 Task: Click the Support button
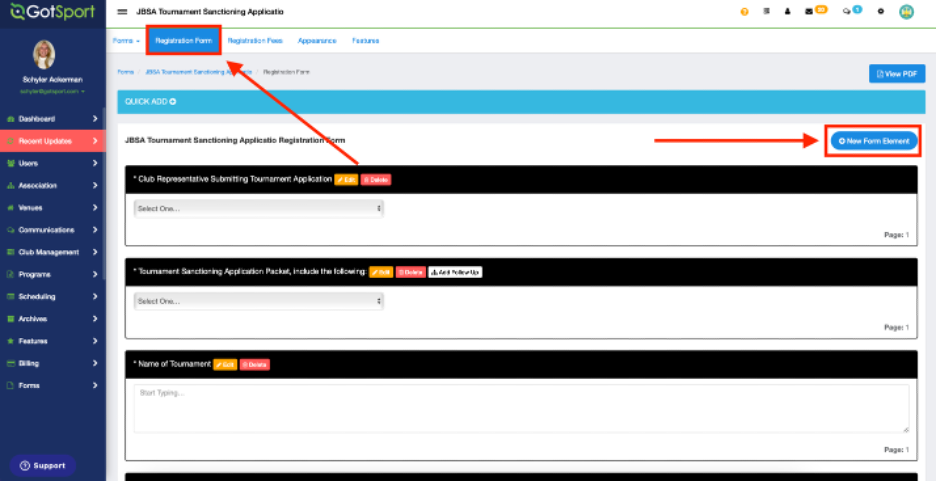pos(42,465)
